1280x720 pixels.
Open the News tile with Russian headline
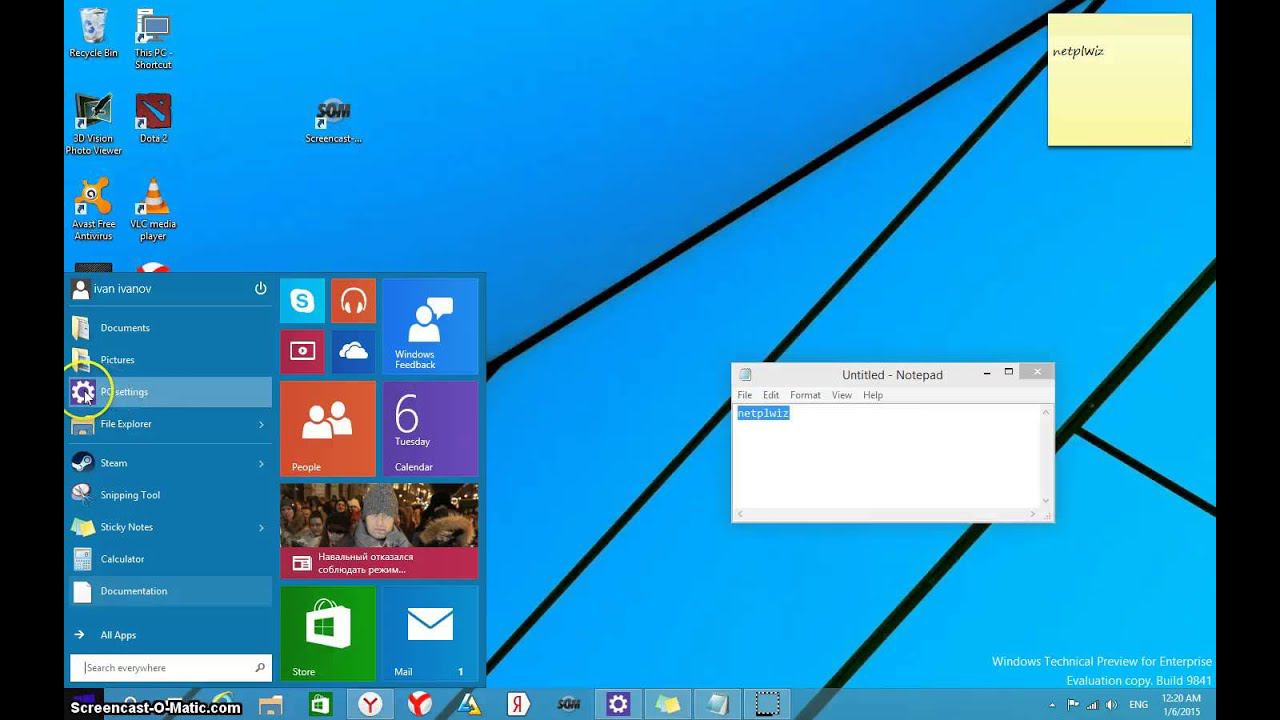pyautogui.click(x=379, y=531)
